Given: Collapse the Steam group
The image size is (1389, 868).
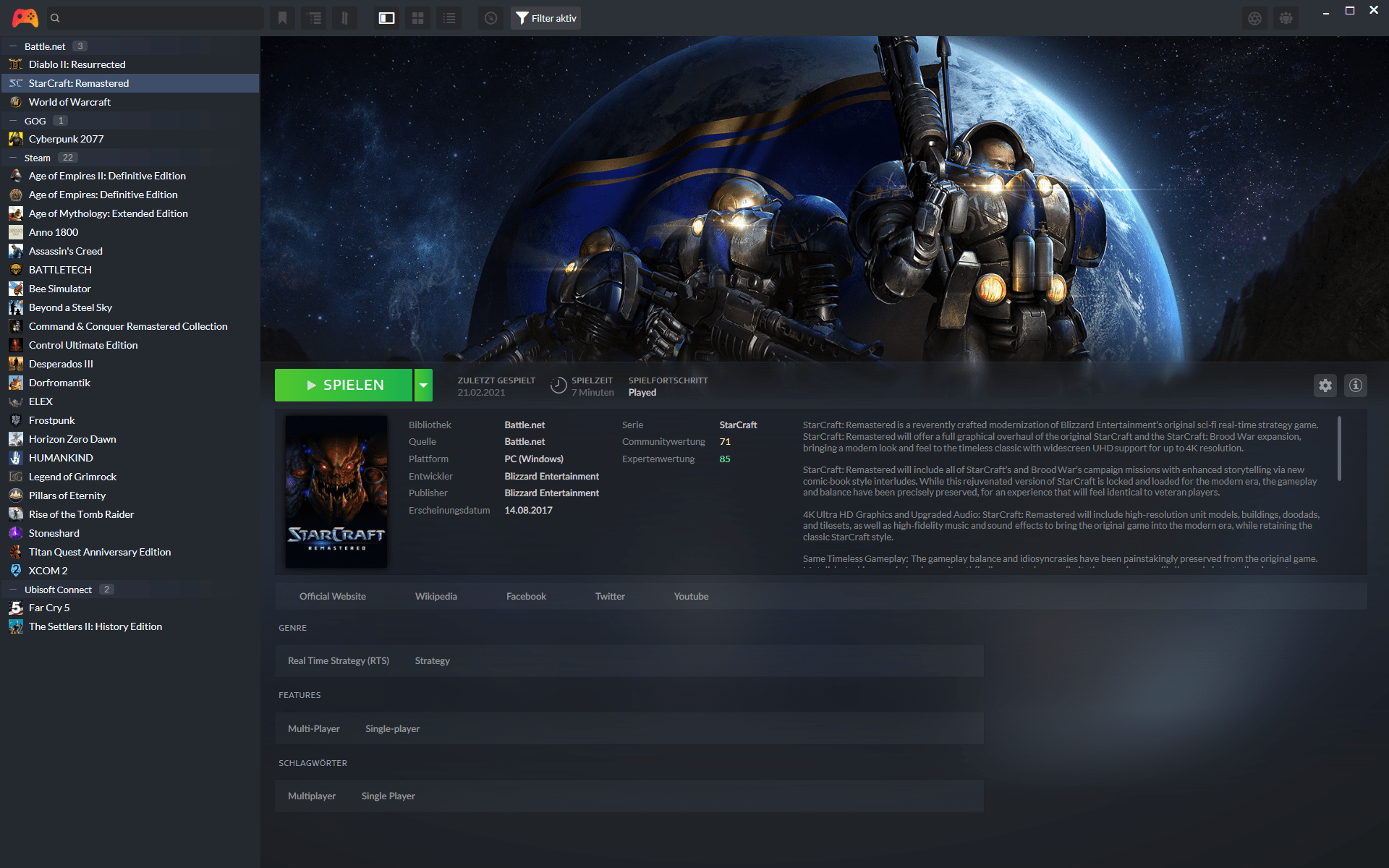Looking at the screenshot, I should (x=13, y=158).
